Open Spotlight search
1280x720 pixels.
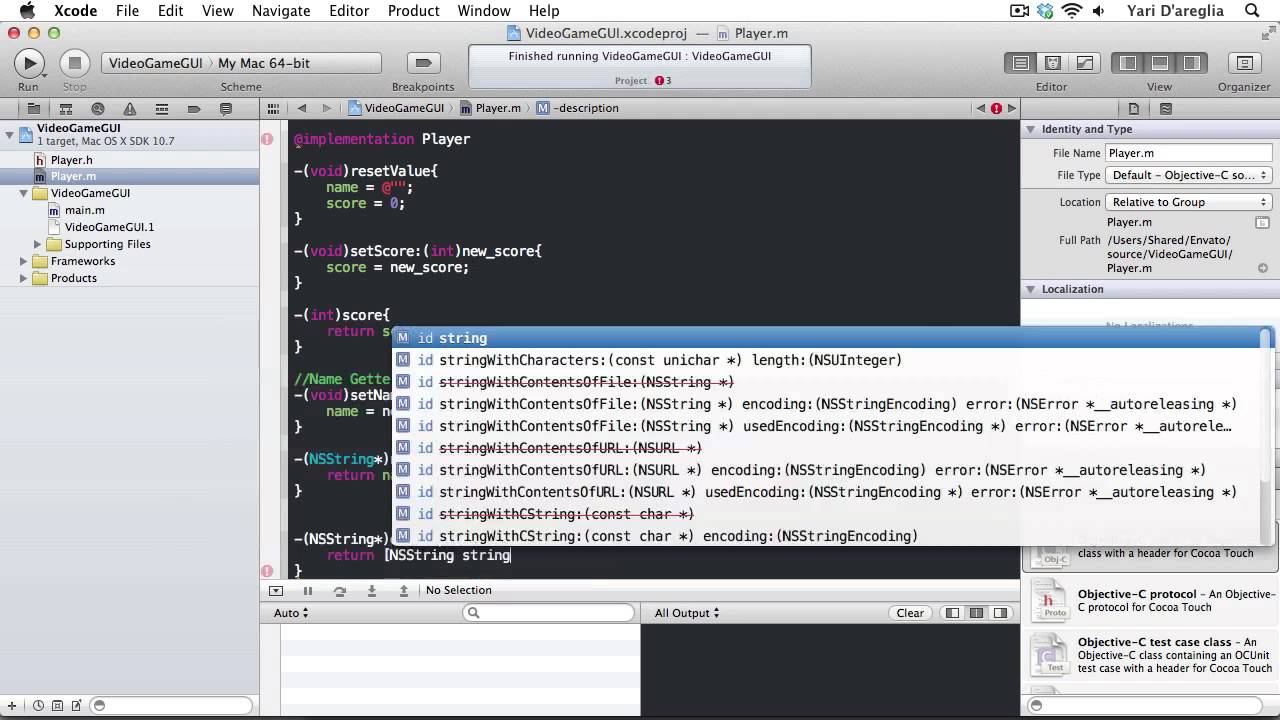point(1252,11)
